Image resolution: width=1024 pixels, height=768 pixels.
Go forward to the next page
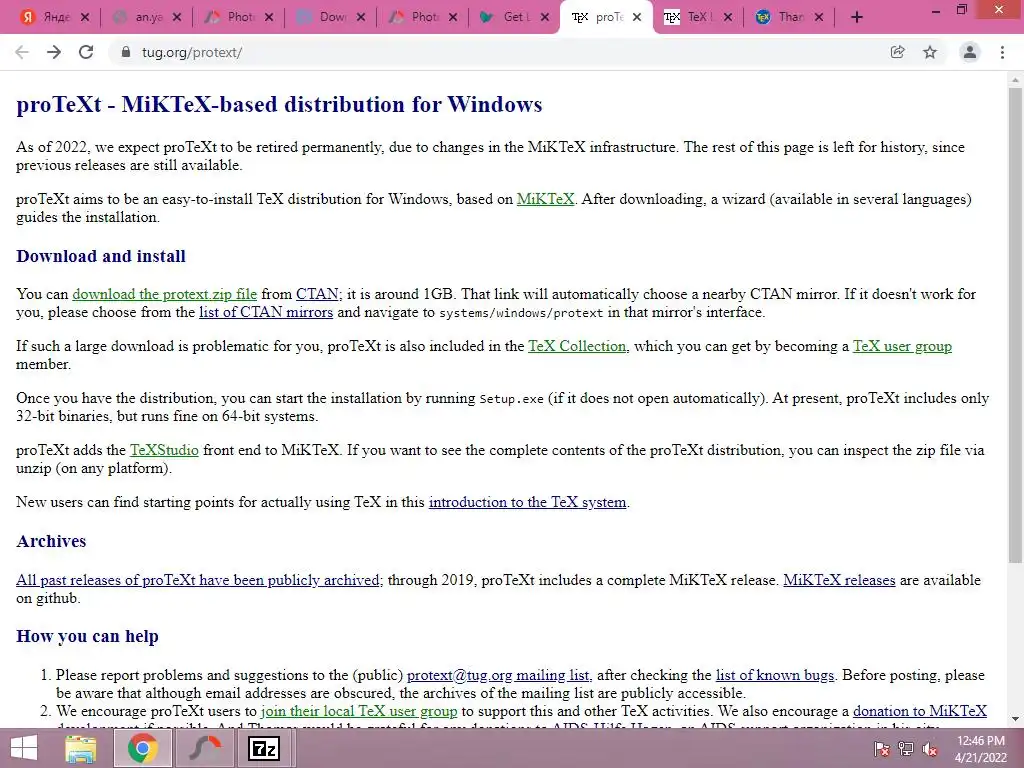coord(54,52)
